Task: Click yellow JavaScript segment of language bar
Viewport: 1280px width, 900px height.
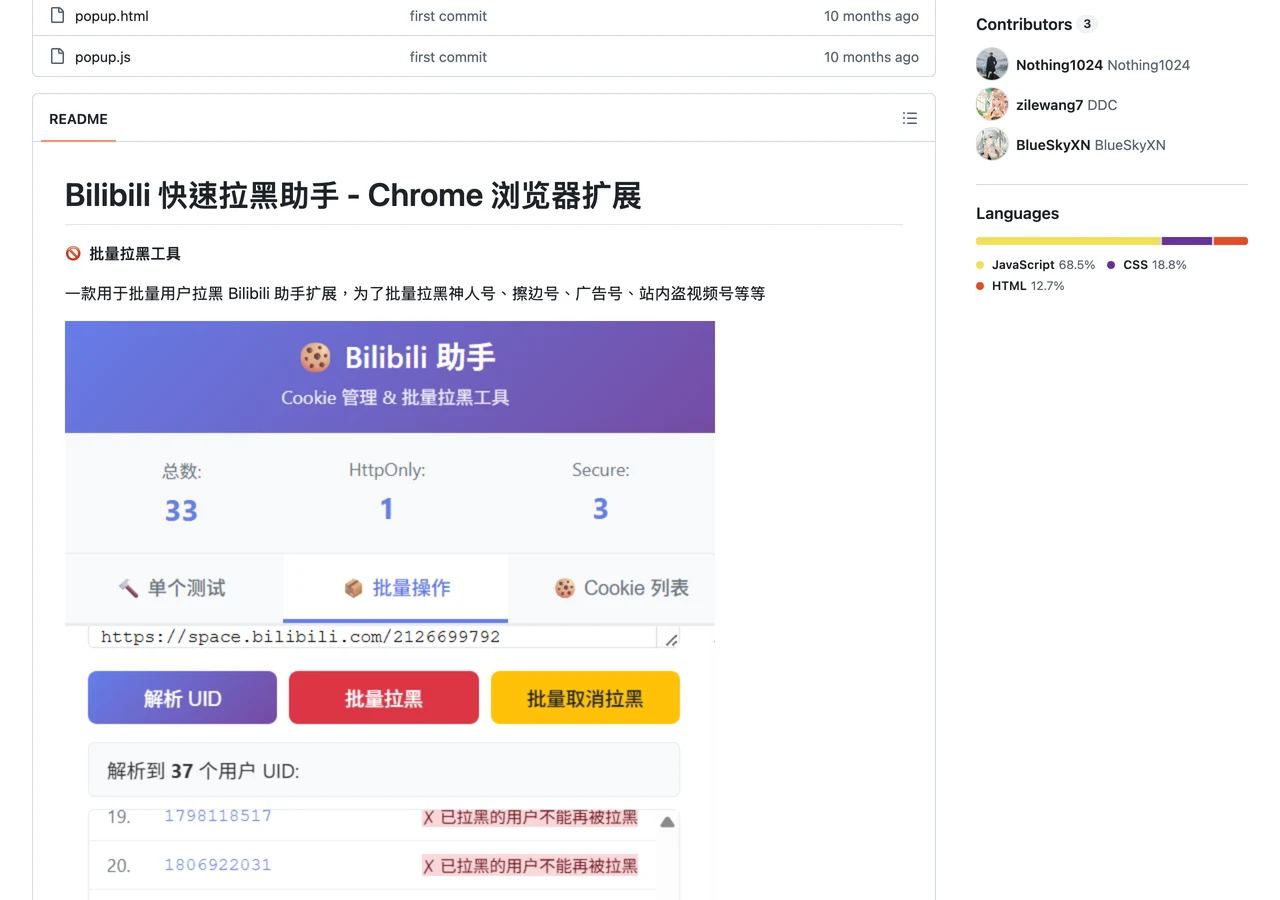Action: [x=1068, y=241]
